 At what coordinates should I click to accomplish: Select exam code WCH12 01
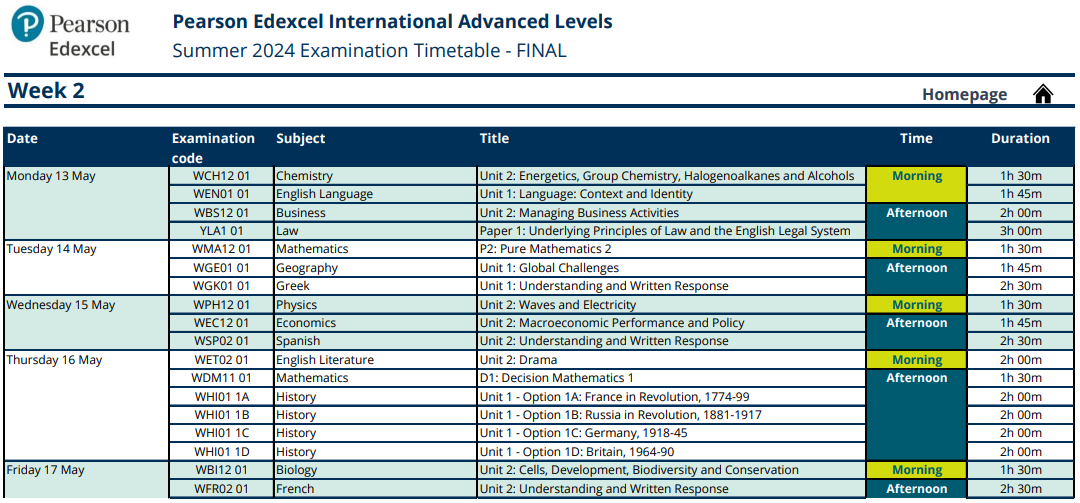click(x=221, y=176)
